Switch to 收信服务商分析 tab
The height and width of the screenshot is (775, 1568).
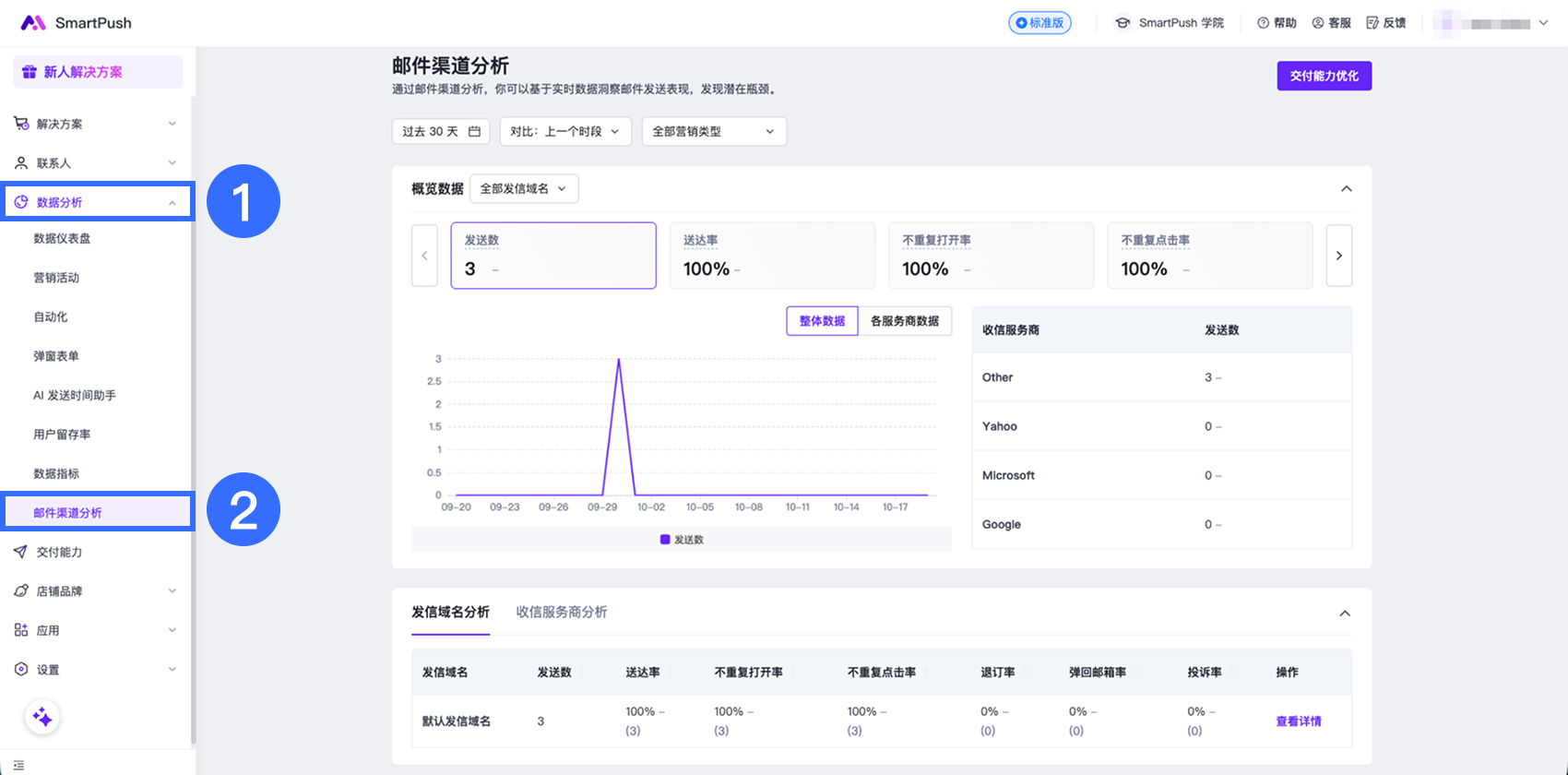pyautogui.click(x=562, y=612)
